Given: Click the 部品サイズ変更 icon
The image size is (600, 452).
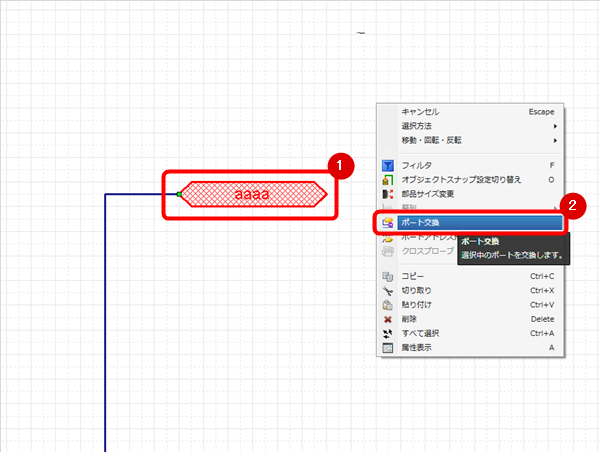Looking at the screenshot, I should (x=388, y=194).
